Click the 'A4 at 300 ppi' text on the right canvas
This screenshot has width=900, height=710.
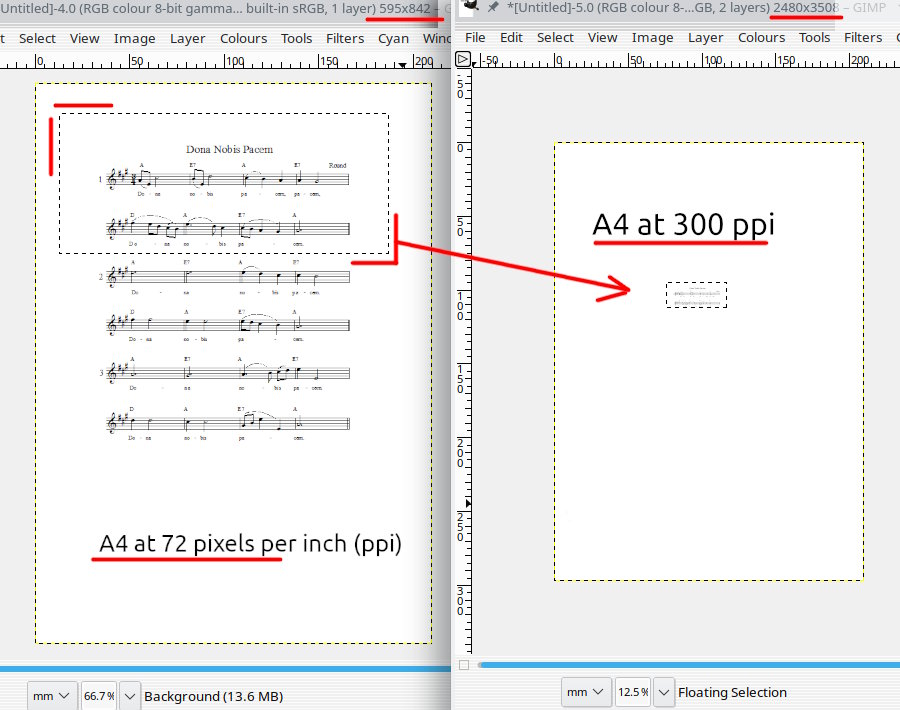[x=683, y=224]
